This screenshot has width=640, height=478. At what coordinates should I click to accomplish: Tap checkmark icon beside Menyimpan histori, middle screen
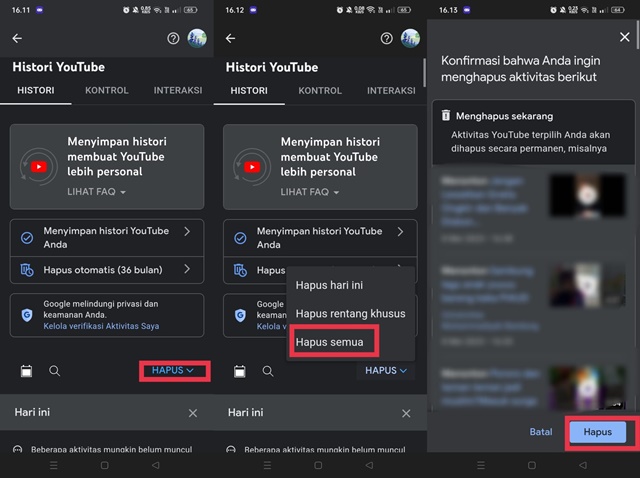[x=240, y=238]
